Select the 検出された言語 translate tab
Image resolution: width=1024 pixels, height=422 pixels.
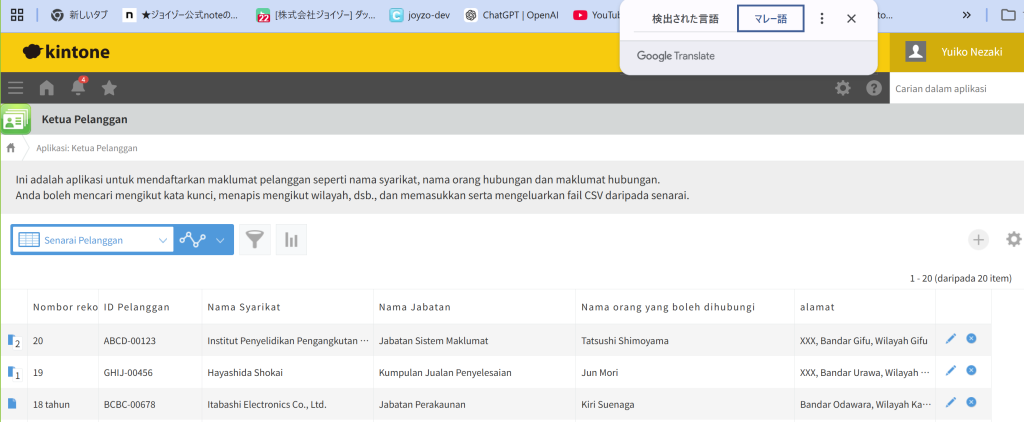pyautogui.click(x=685, y=18)
